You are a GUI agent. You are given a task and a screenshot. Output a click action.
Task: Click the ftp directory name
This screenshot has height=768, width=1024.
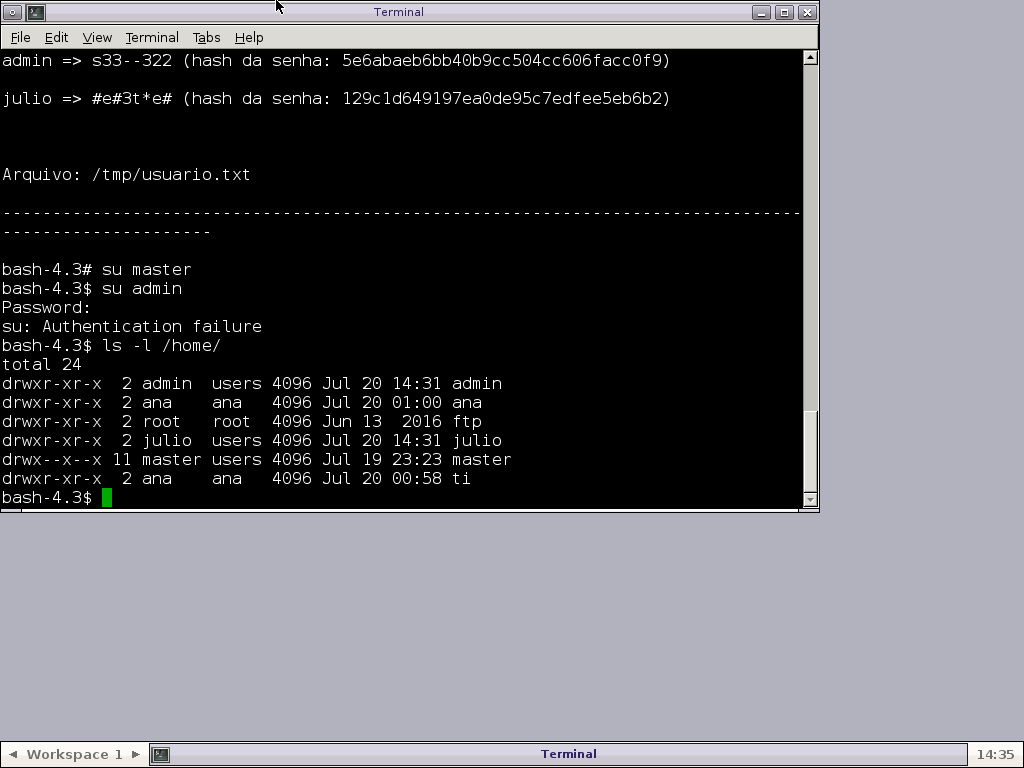point(467,421)
